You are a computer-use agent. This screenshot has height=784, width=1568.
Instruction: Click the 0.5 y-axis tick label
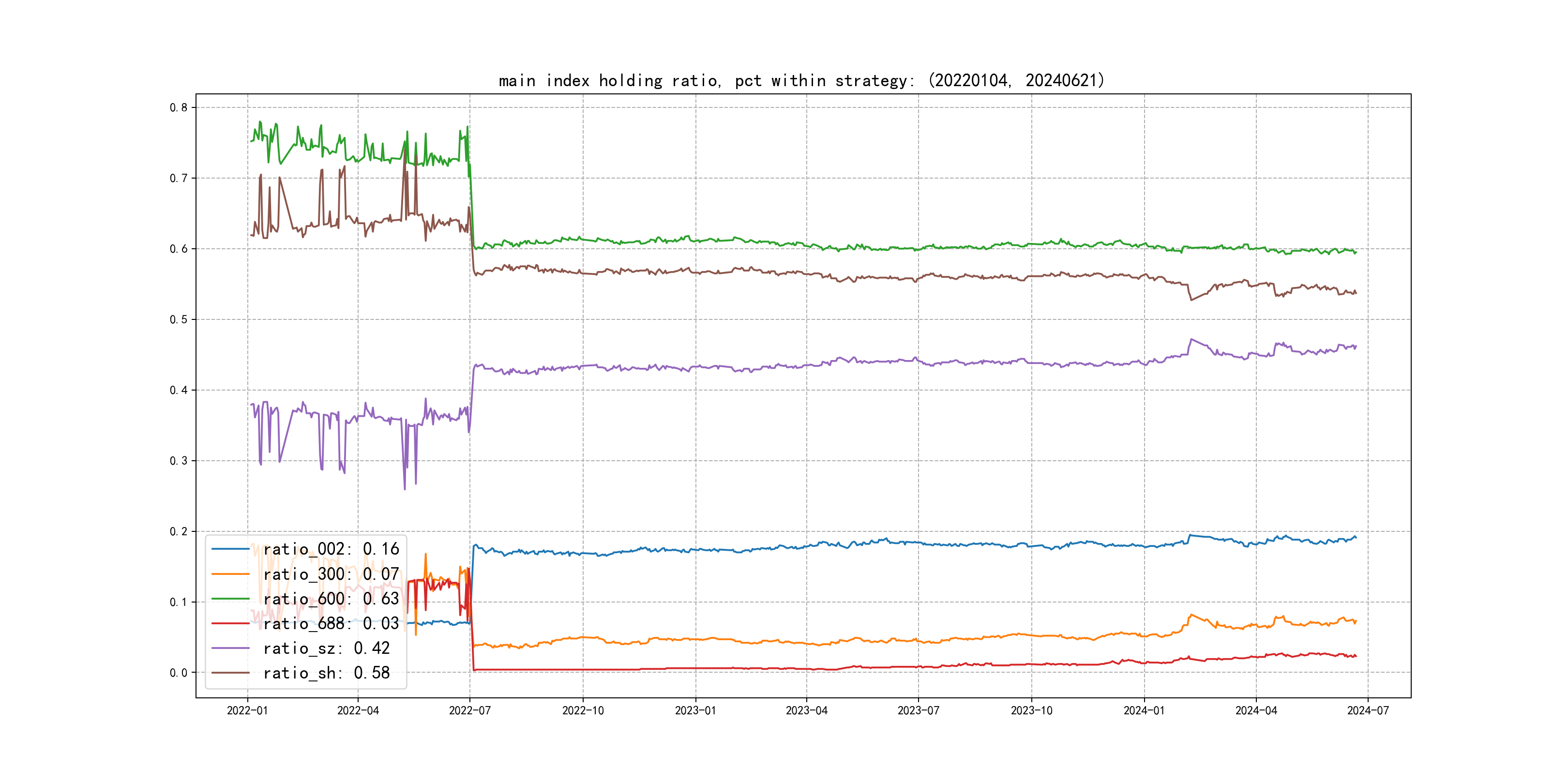pyautogui.click(x=179, y=319)
